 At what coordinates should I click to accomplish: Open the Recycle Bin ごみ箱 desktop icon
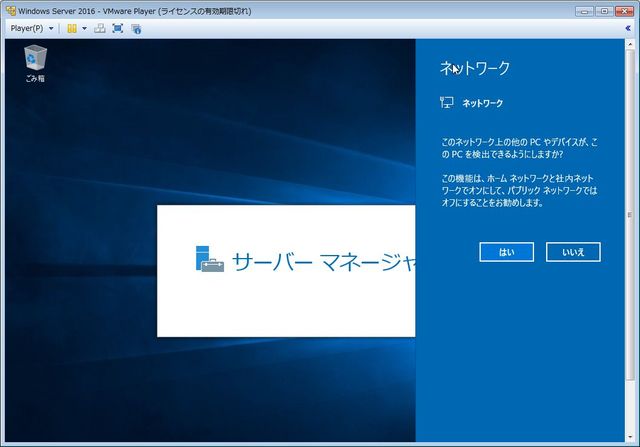click(x=36, y=64)
